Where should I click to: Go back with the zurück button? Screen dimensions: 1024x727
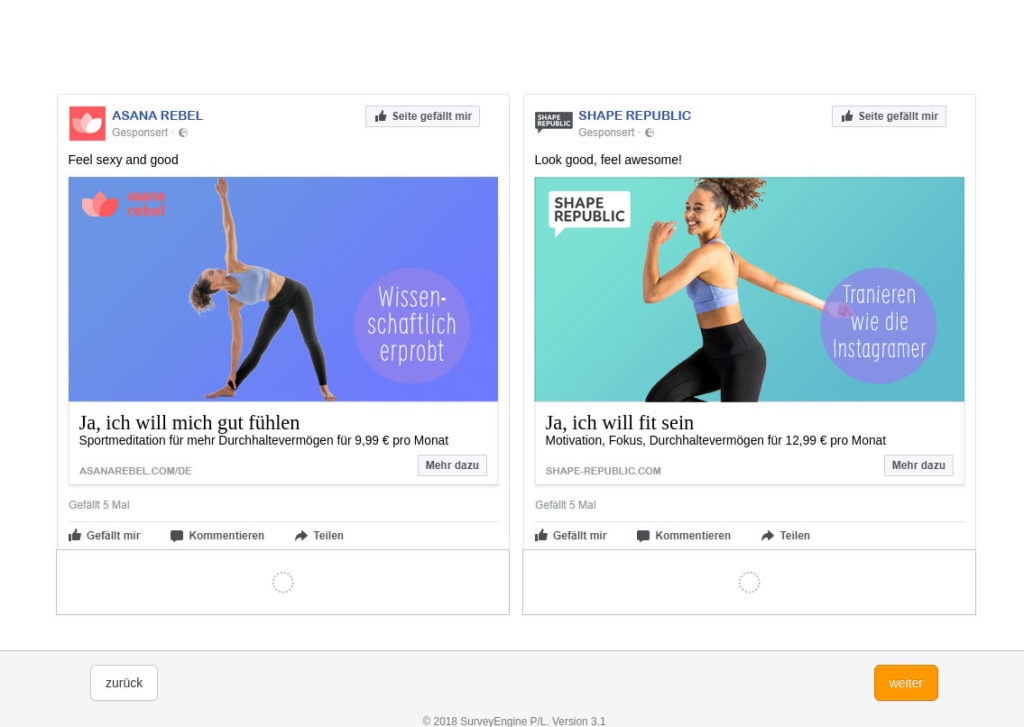pyautogui.click(x=124, y=683)
